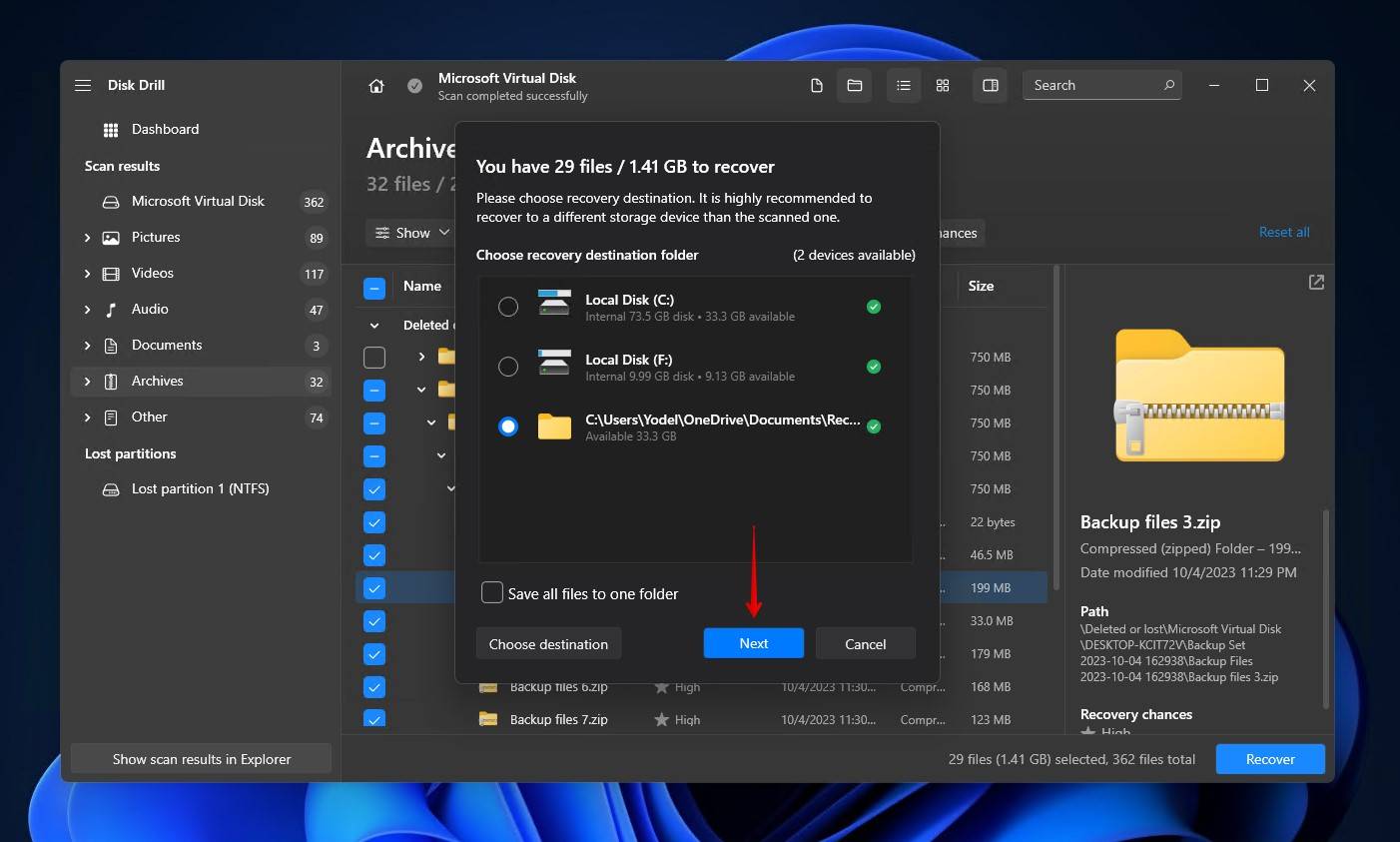1400x842 pixels.
Task: Expand the Pictures category
Action: (88, 238)
